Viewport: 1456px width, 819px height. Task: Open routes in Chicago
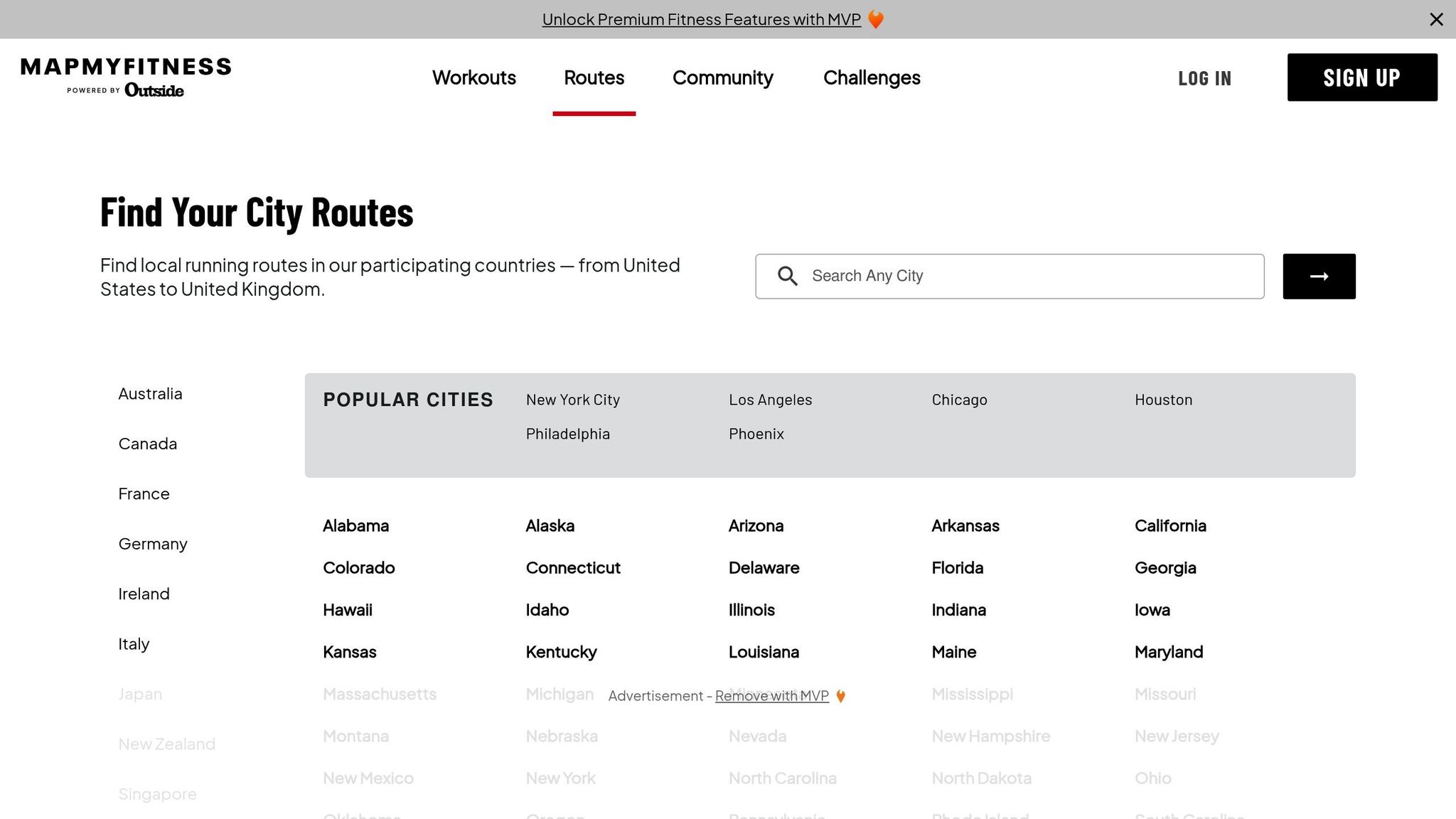(x=959, y=400)
